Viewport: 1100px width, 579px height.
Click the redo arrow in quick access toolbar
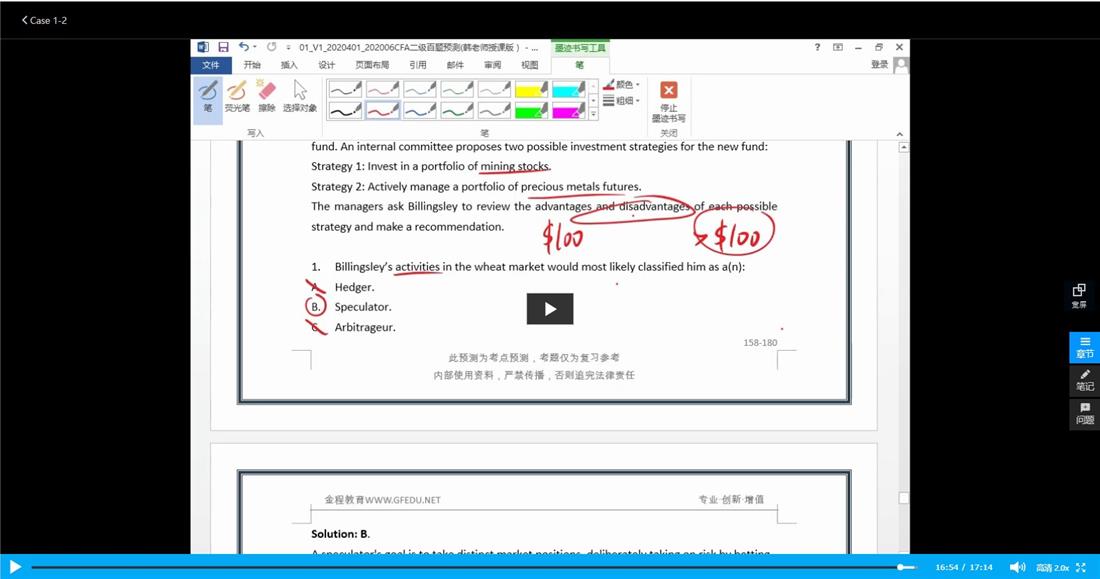[x=271, y=47]
